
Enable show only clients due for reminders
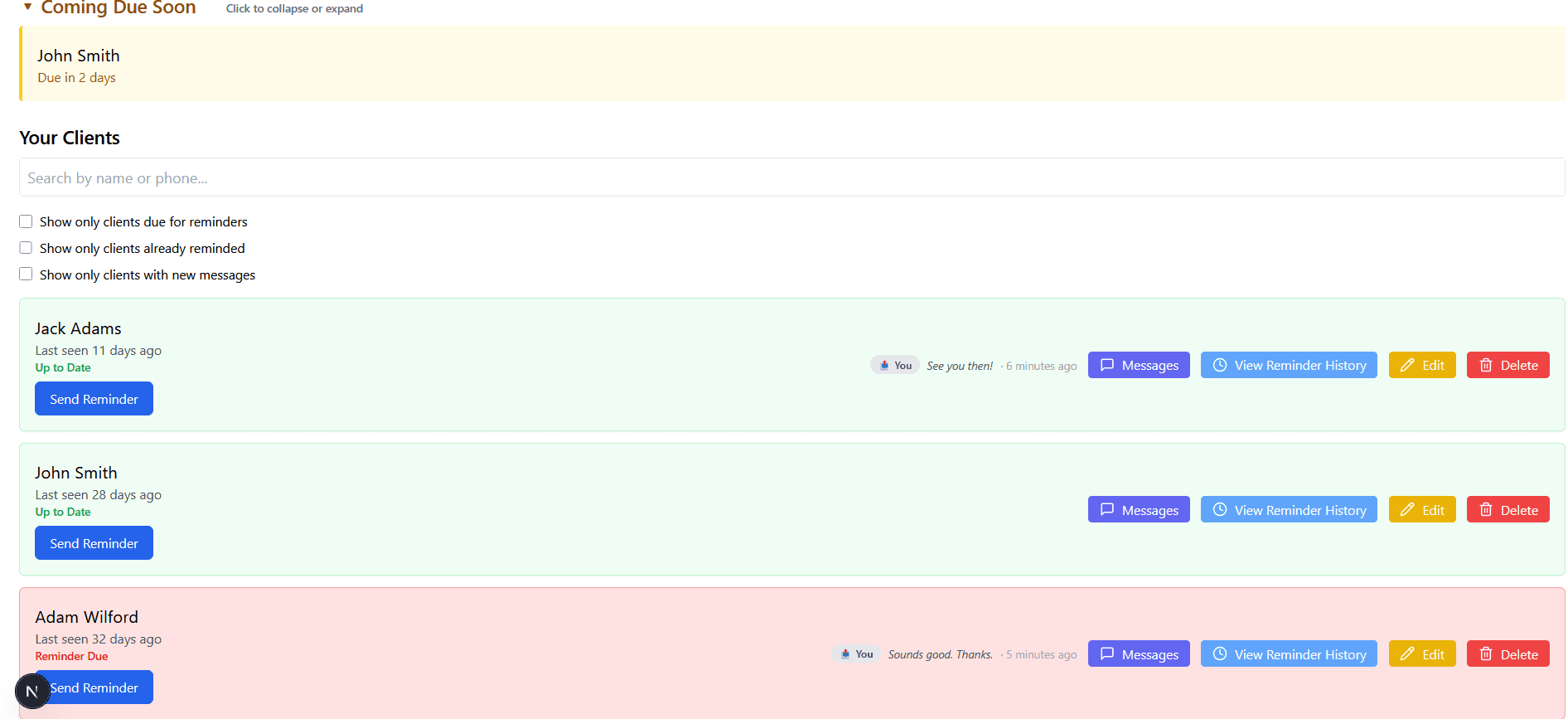(26, 221)
